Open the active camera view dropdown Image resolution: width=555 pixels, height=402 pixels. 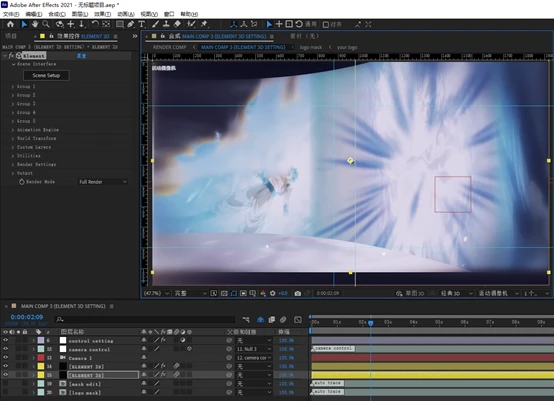[498, 293]
